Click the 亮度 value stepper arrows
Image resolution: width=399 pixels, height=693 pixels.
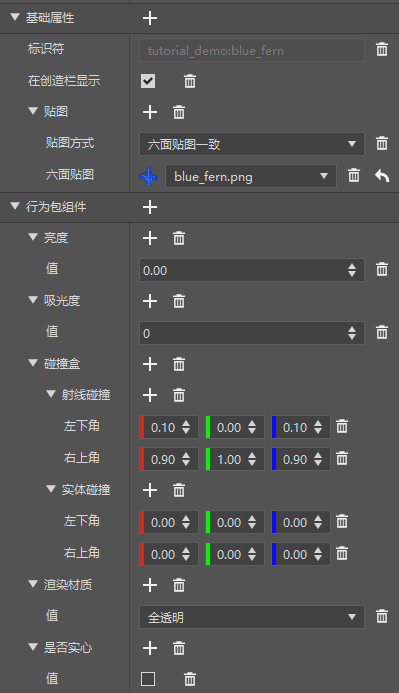click(x=352, y=270)
